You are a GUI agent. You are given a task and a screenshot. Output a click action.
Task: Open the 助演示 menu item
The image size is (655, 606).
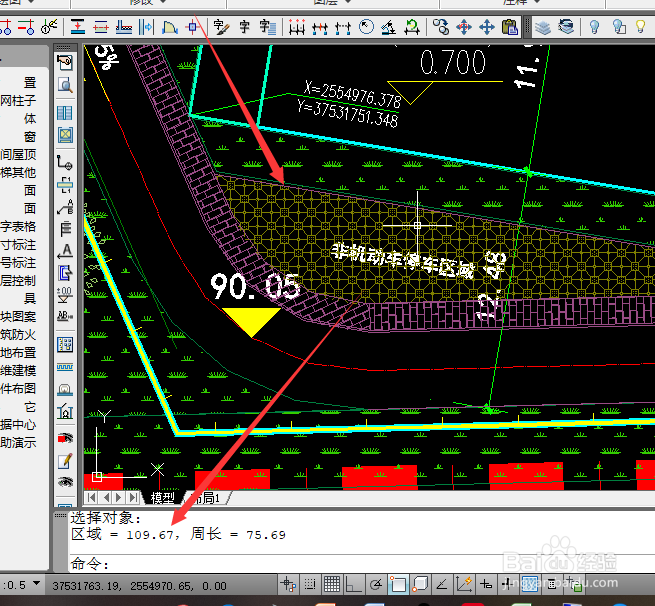pos(18,443)
